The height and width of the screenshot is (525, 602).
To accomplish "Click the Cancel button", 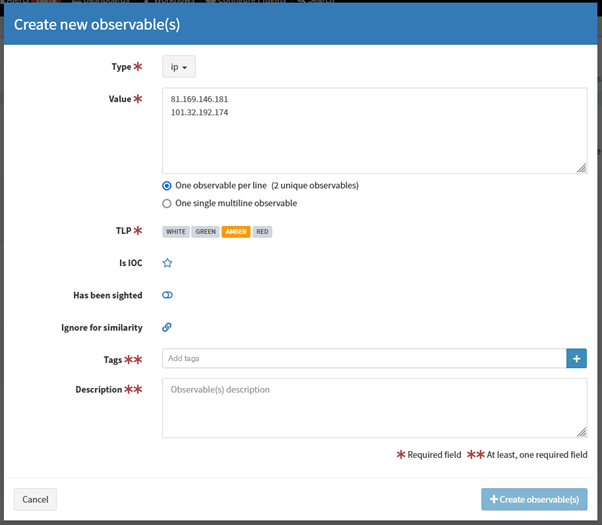I will (x=35, y=499).
